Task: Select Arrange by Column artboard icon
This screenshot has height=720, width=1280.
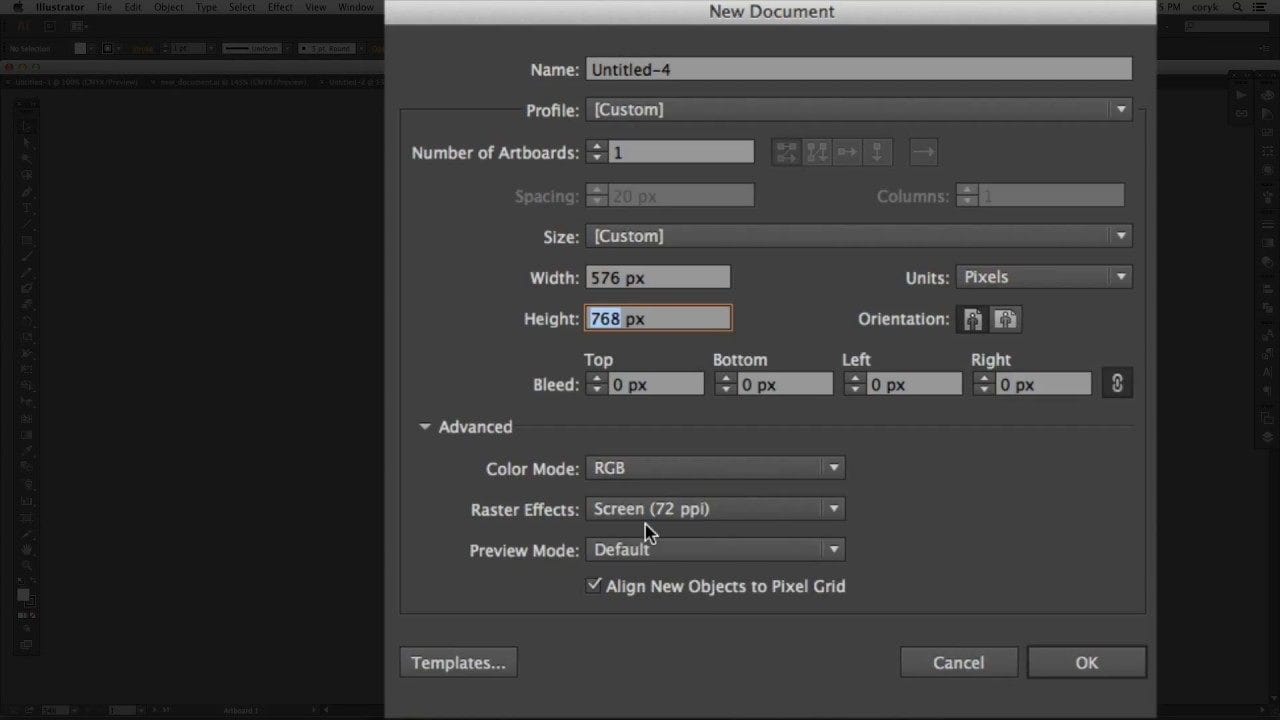Action: tap(877, 152)
